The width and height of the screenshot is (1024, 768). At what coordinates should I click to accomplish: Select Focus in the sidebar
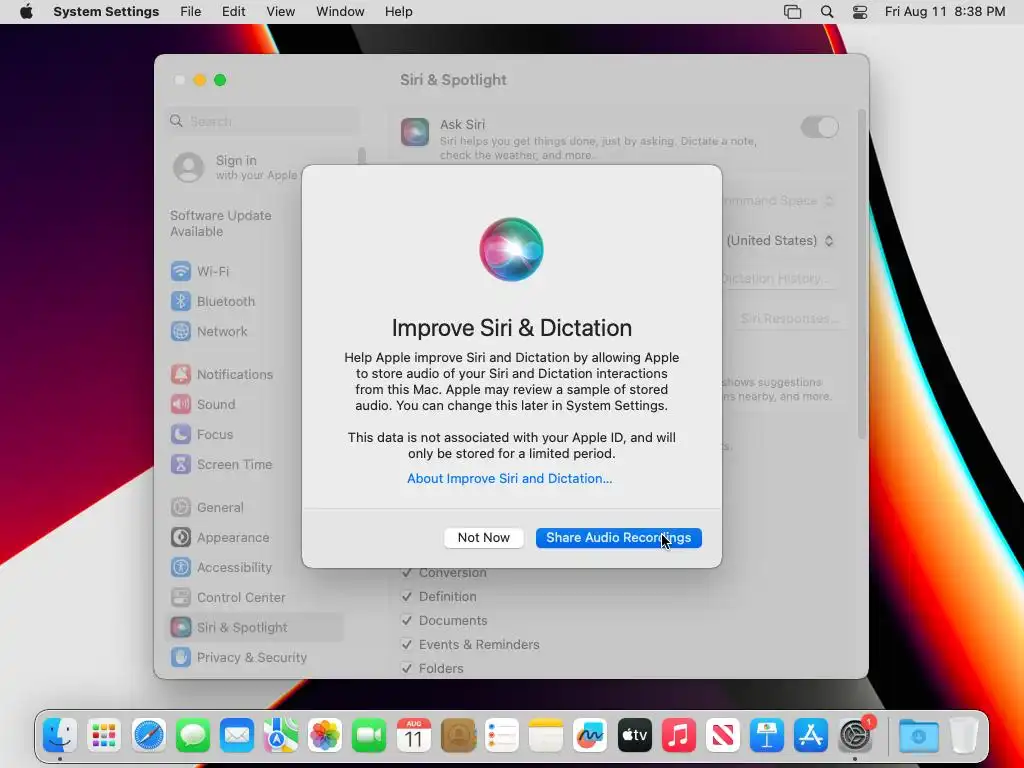click(x=255, y=434)
